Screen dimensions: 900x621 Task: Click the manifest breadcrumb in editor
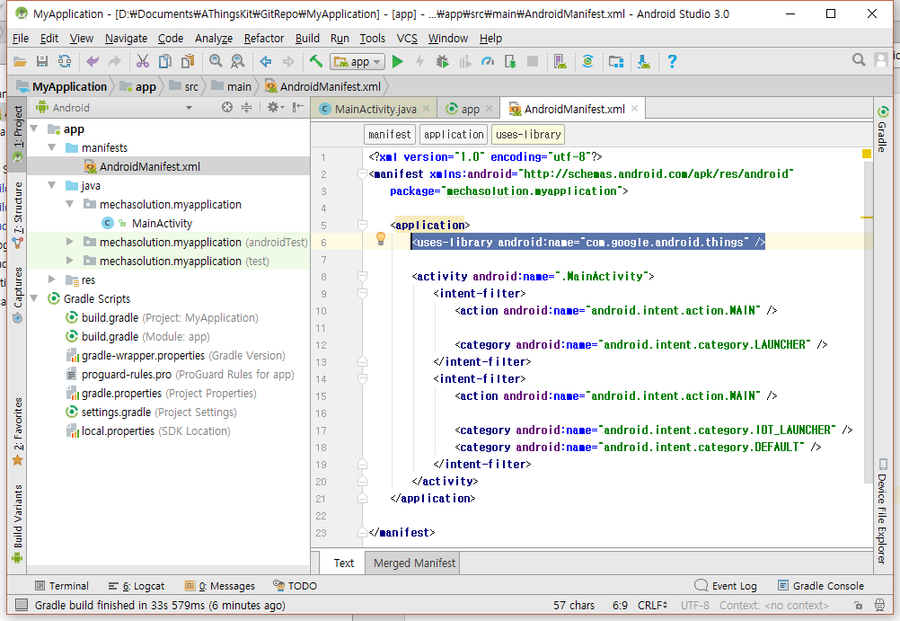coord(390,134)
